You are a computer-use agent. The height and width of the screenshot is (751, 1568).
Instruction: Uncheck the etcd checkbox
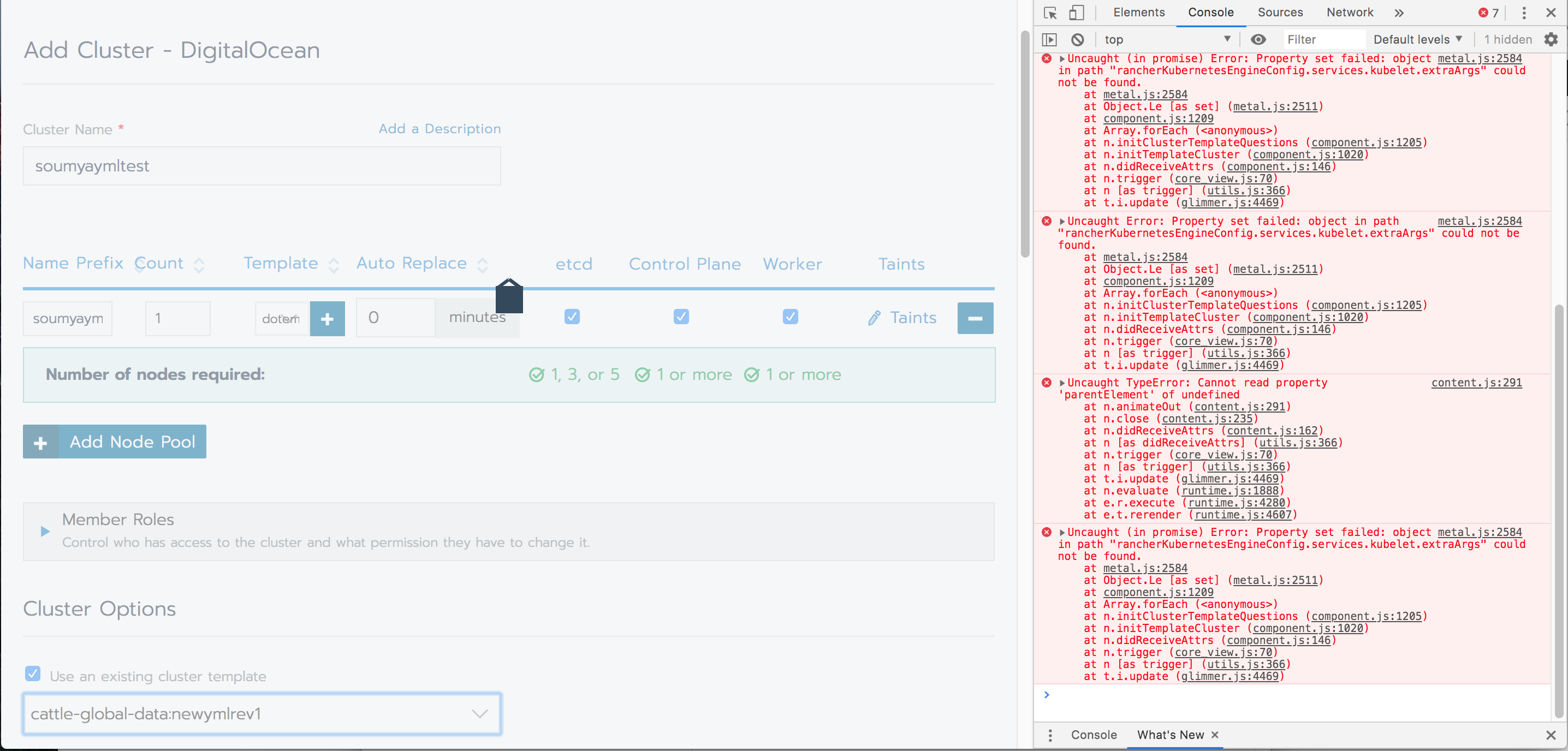572,317
